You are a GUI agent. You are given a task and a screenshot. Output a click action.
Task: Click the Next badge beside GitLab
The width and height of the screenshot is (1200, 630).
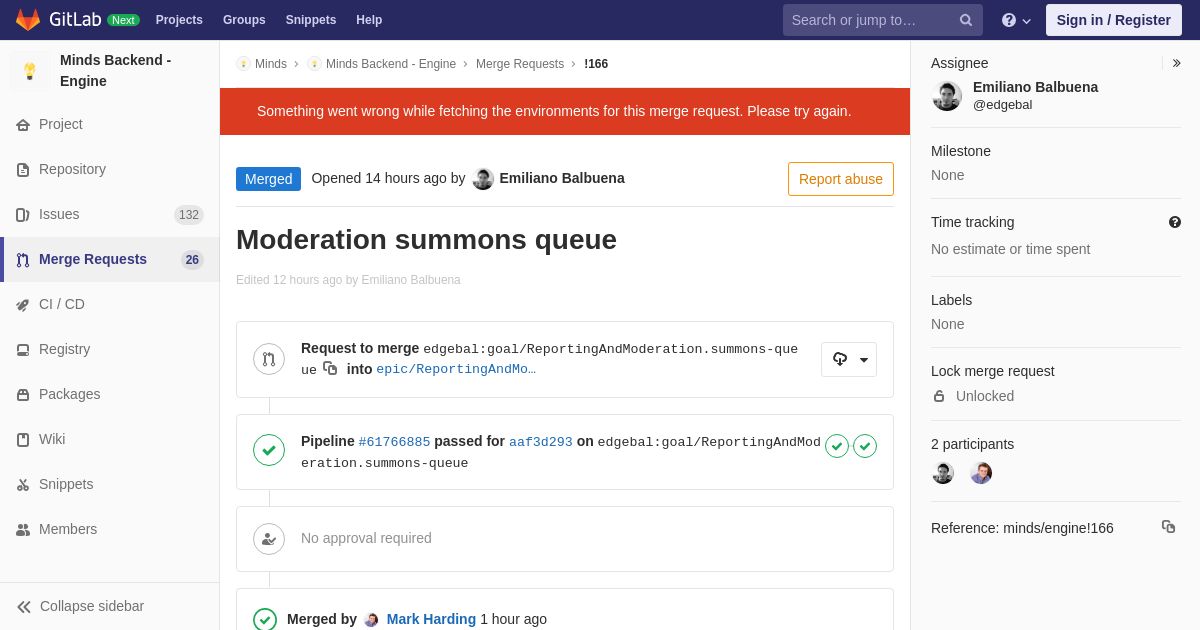point(124,20)
